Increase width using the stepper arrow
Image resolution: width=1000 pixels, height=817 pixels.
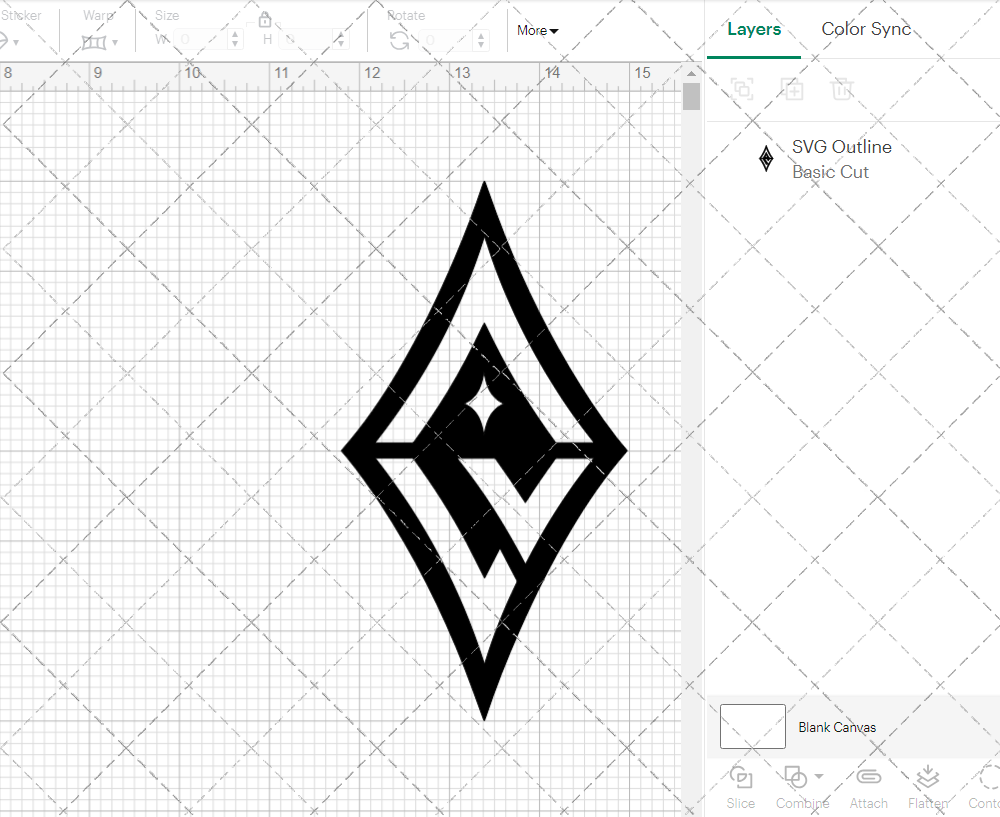234,37
